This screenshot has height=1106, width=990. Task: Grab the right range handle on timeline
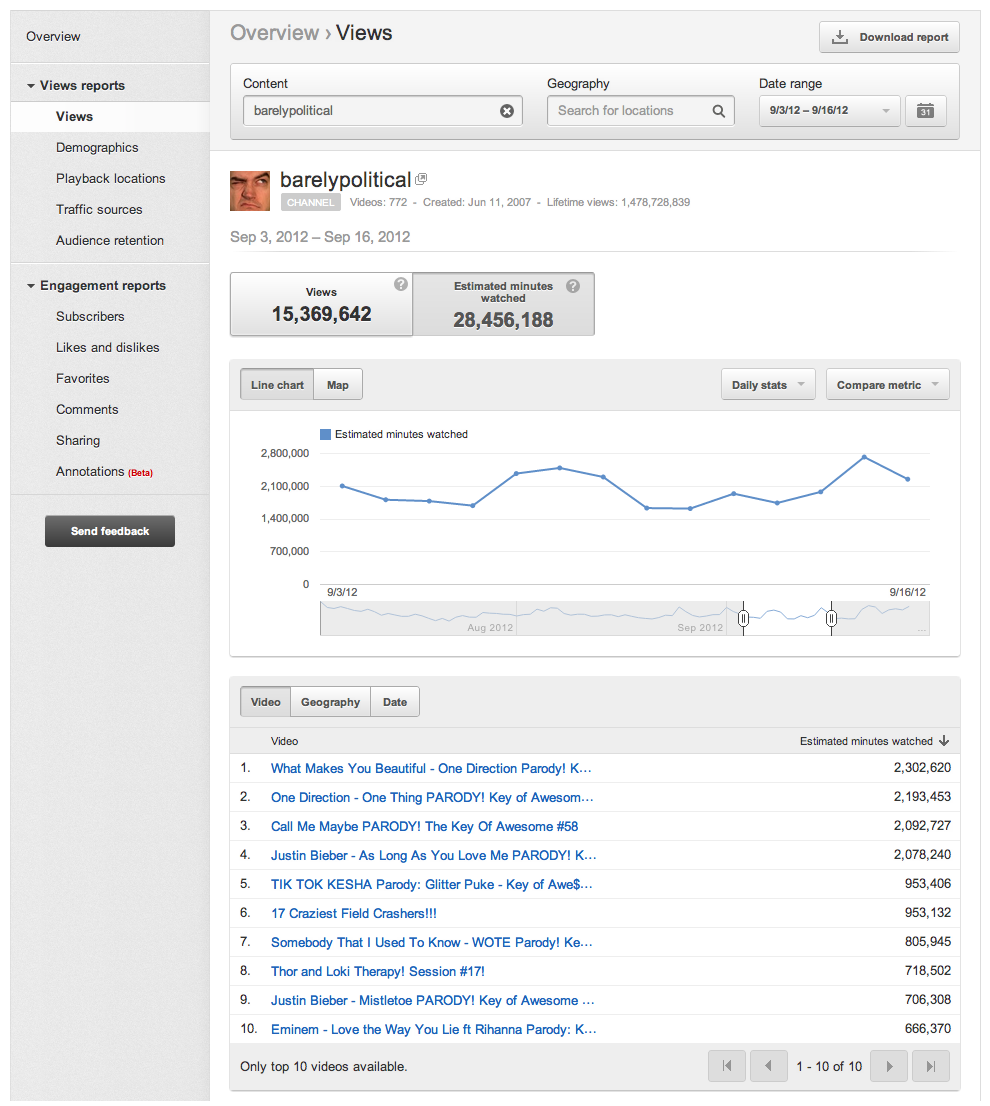click(831, 619)
